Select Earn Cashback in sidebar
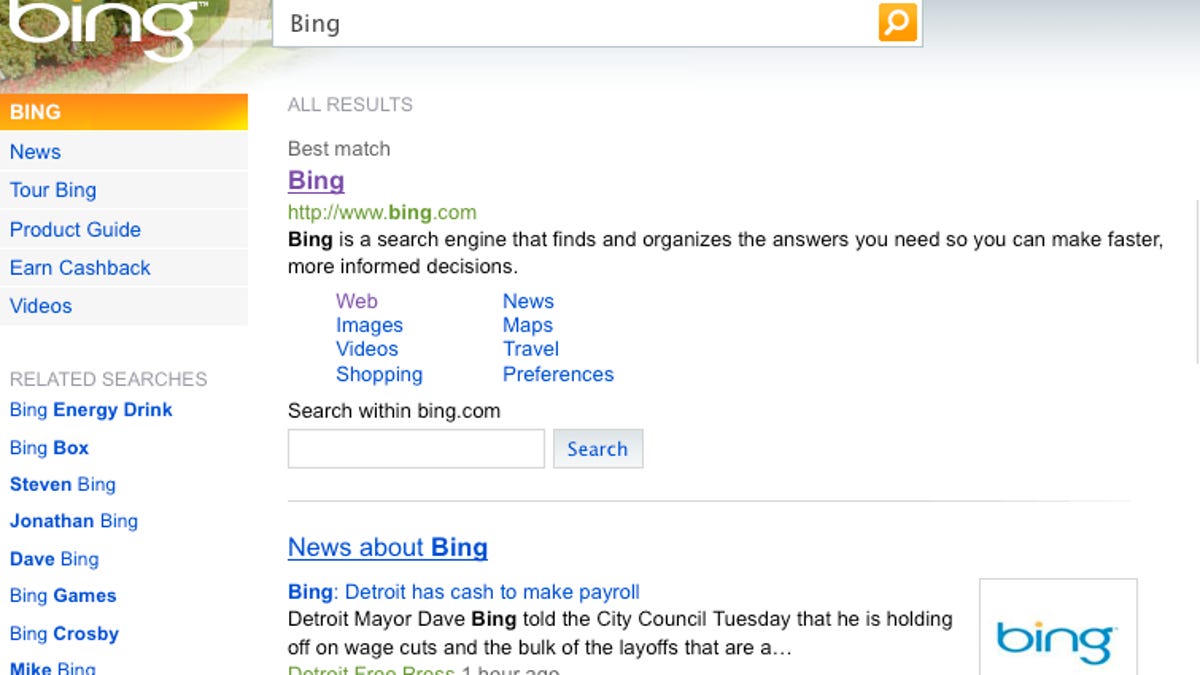Viewport: 1200px width, 675px height. click(x=80, y=268)
